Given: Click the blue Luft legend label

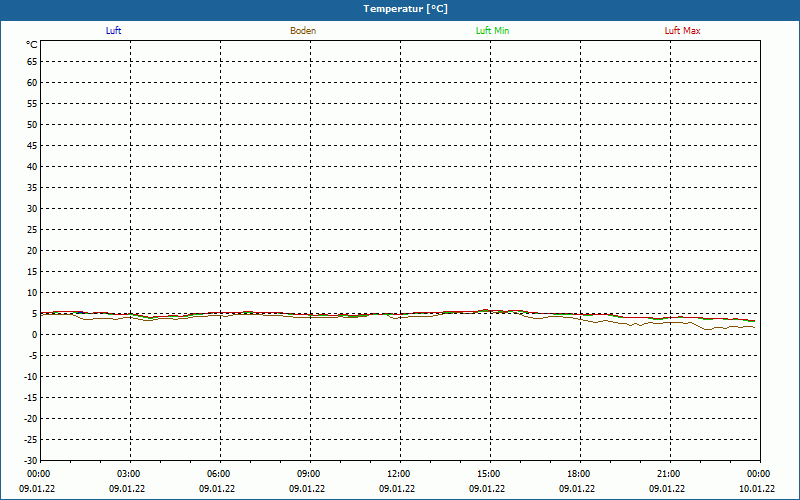Looking at the screenshot, I should pos(113,31).
